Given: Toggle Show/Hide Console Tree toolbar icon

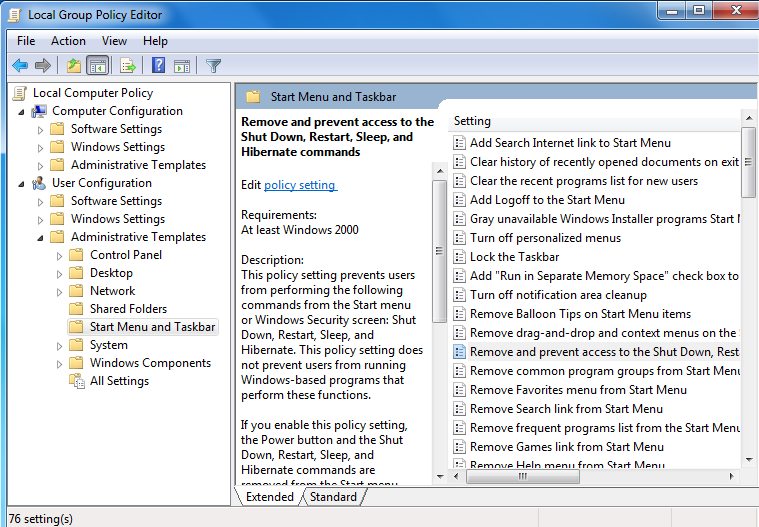Looking at the screenshot, I should 98,65.
